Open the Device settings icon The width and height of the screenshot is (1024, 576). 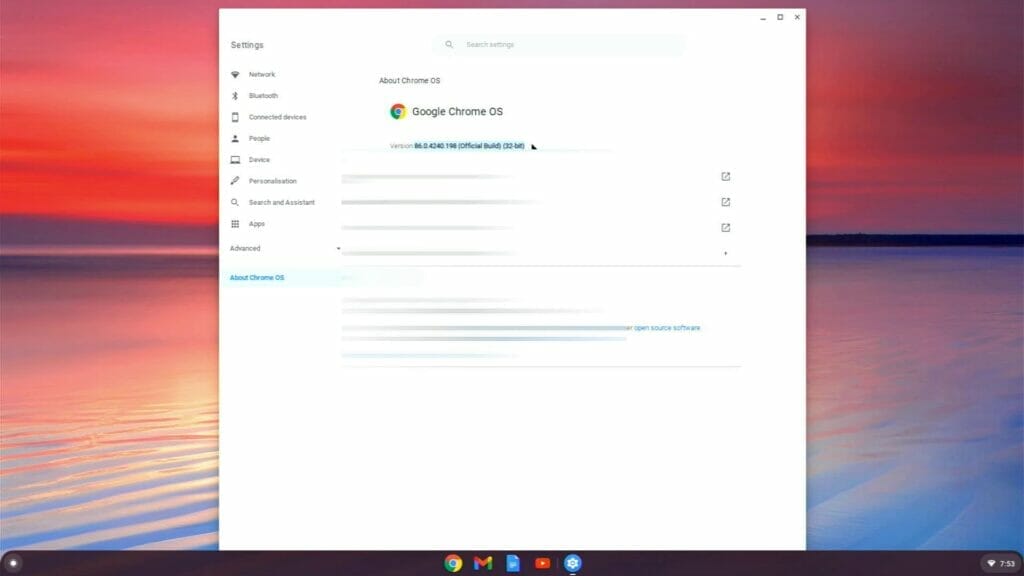click(234, 159)
